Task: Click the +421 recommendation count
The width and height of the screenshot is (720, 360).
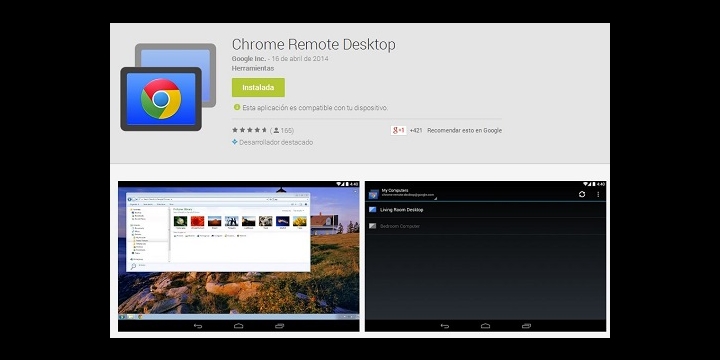Action: tap(416, 130)
